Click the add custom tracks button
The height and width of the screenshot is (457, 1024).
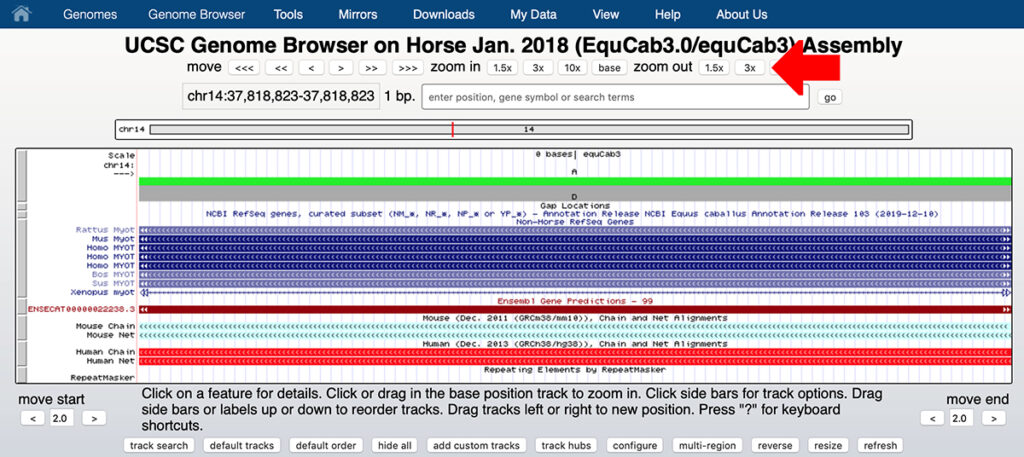point(477,445)
